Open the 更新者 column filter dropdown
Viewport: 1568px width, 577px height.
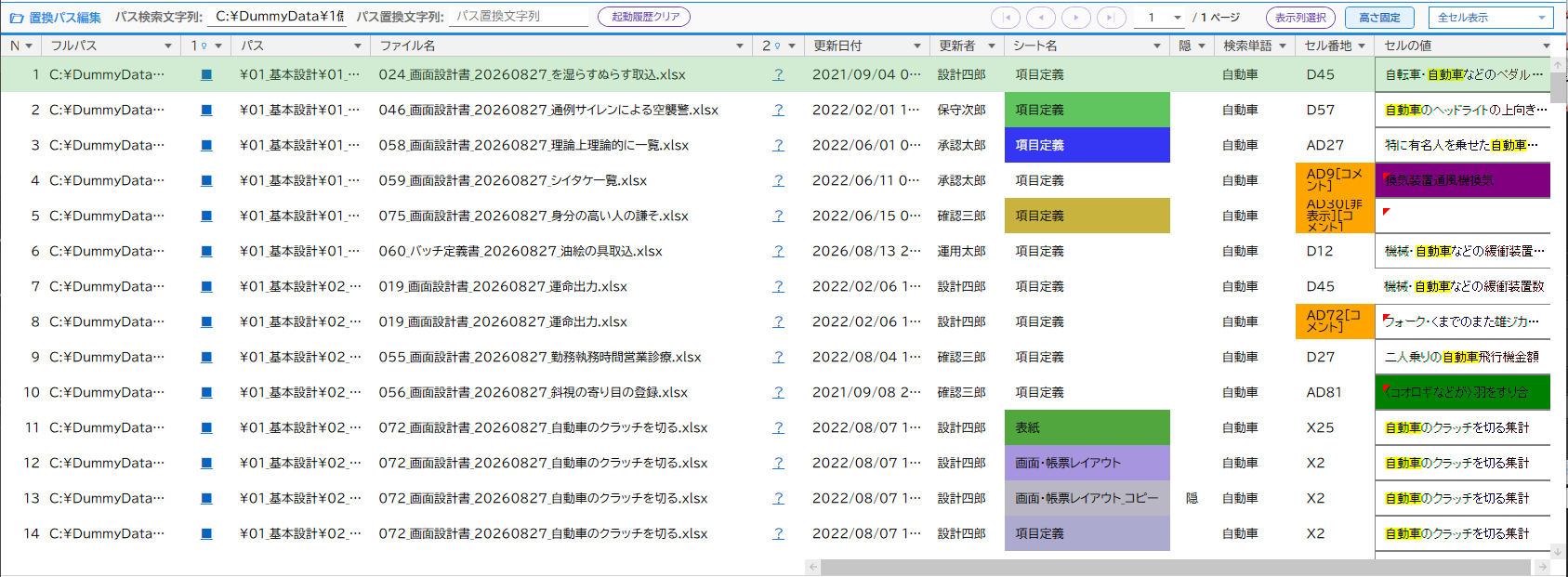click(x=992, y=46)
